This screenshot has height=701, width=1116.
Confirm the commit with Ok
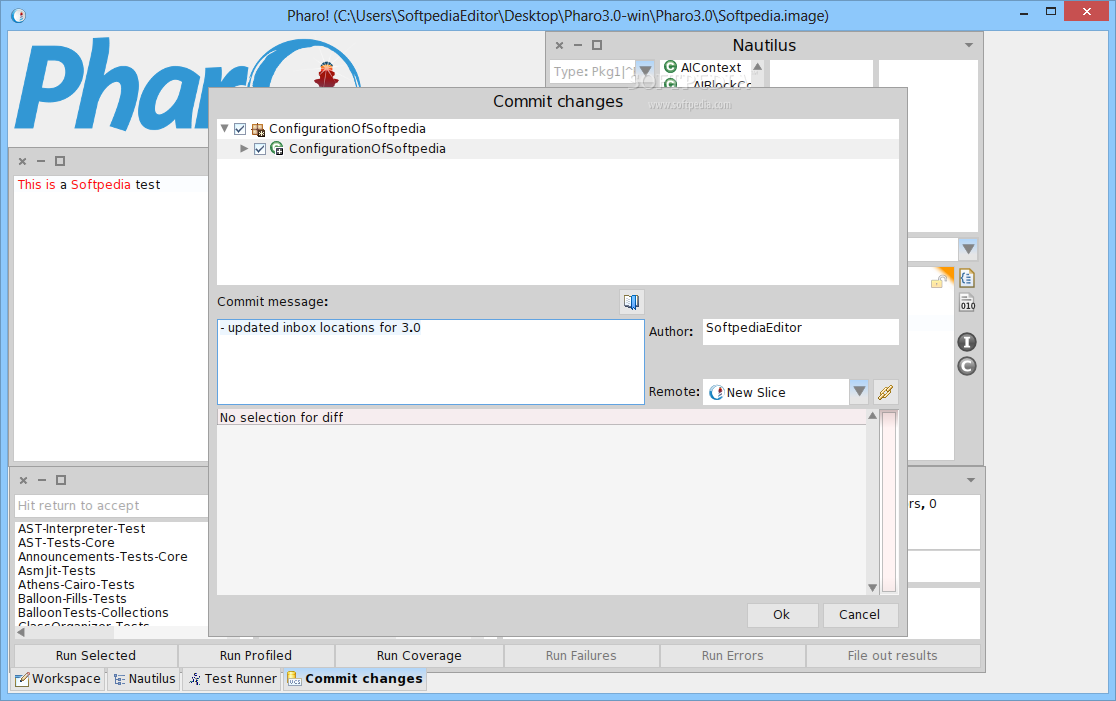tap(781, 615)
